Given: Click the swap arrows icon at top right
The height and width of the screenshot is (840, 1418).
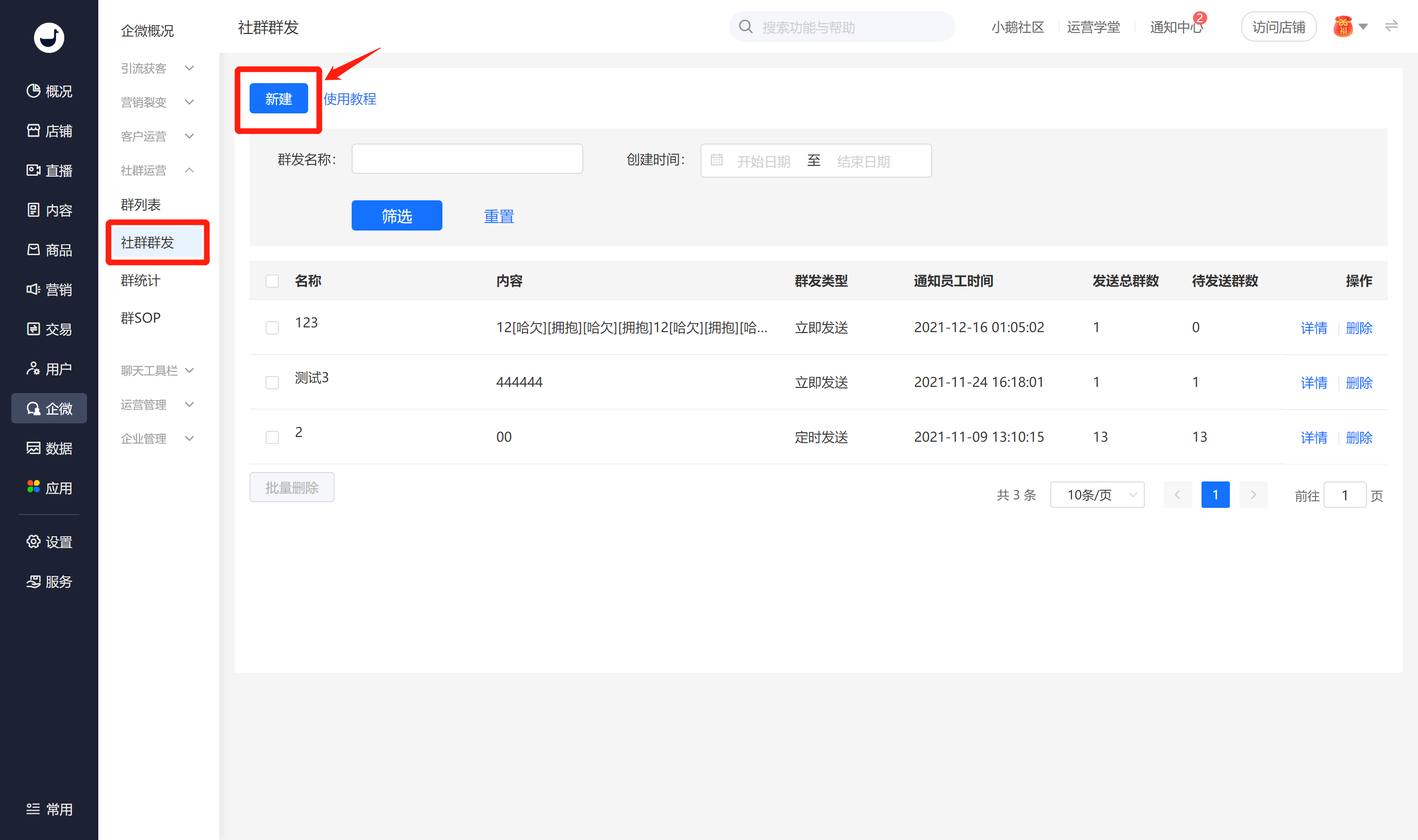Looking at the screenshot, I should pyautogui.click(x=1392, y=26).
